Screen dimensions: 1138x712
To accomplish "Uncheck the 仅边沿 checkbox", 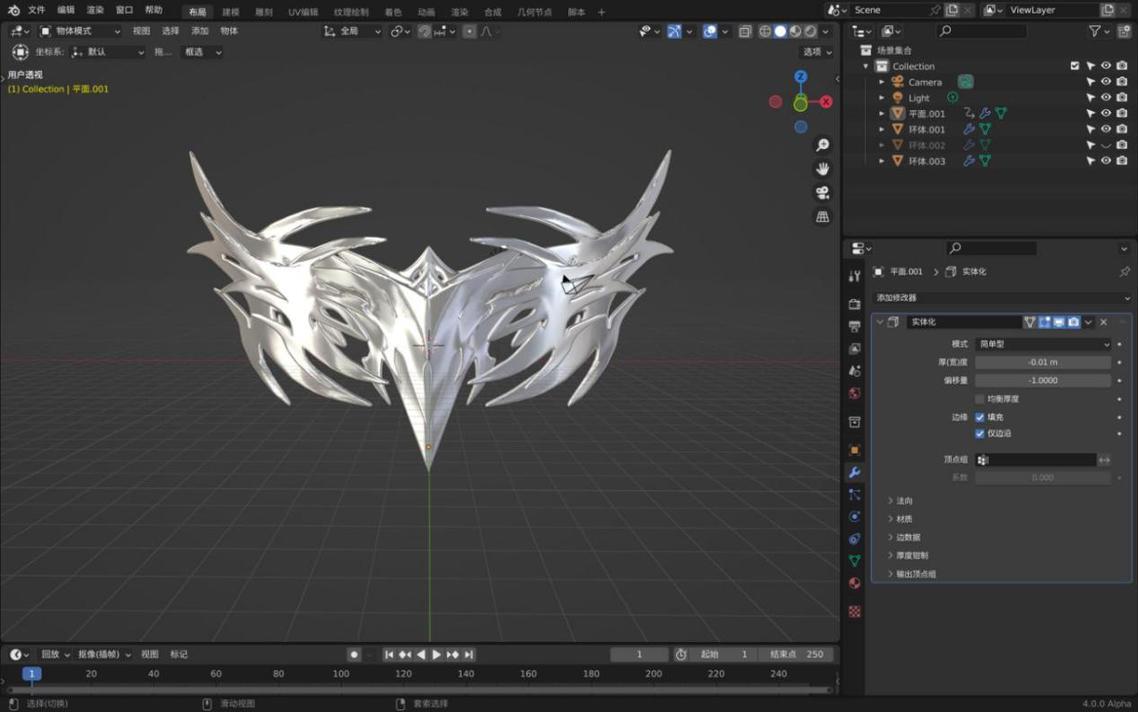I will tap(980, 434).
